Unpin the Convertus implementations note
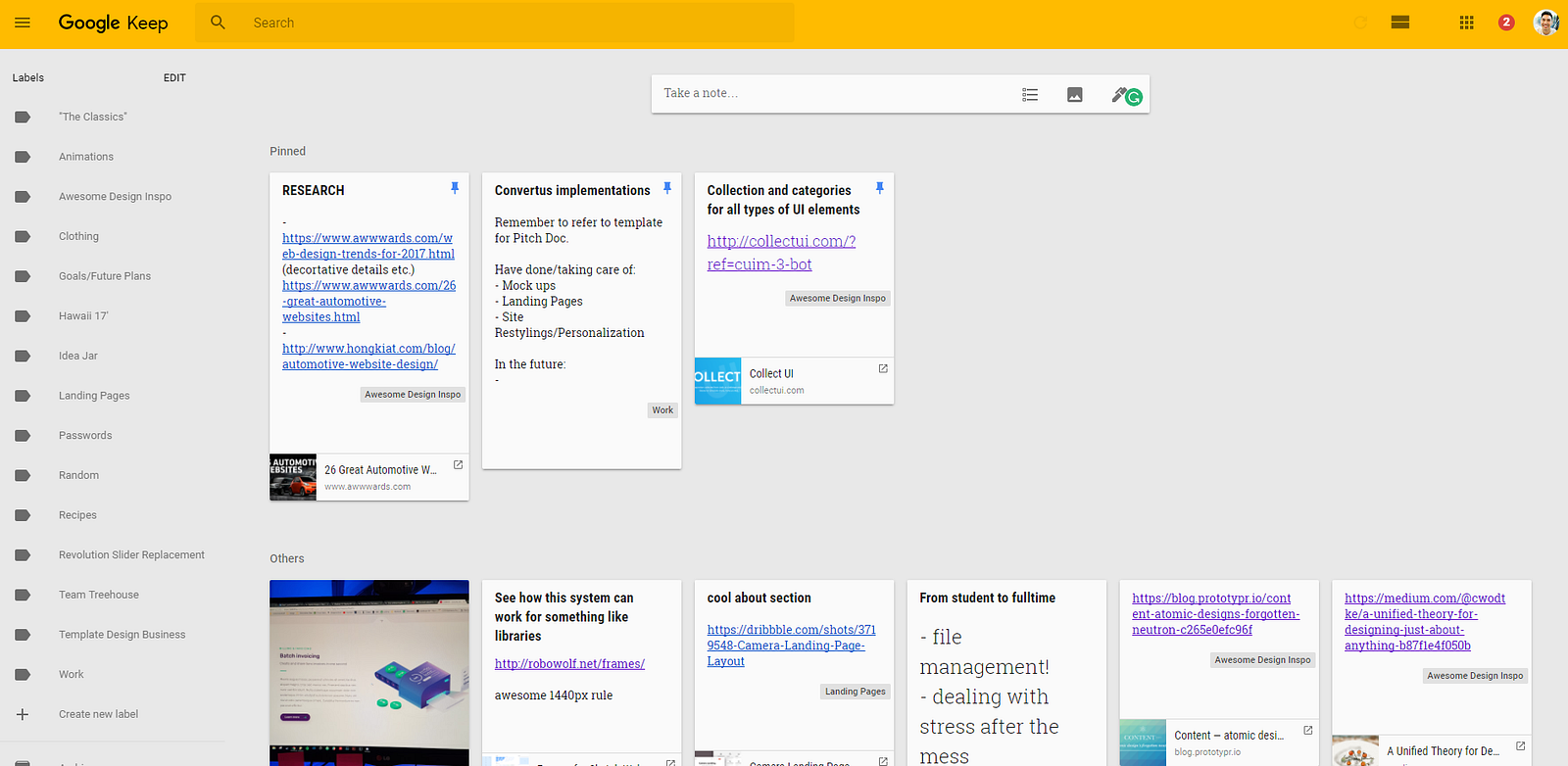1568x766 pixels. [667, 188]
